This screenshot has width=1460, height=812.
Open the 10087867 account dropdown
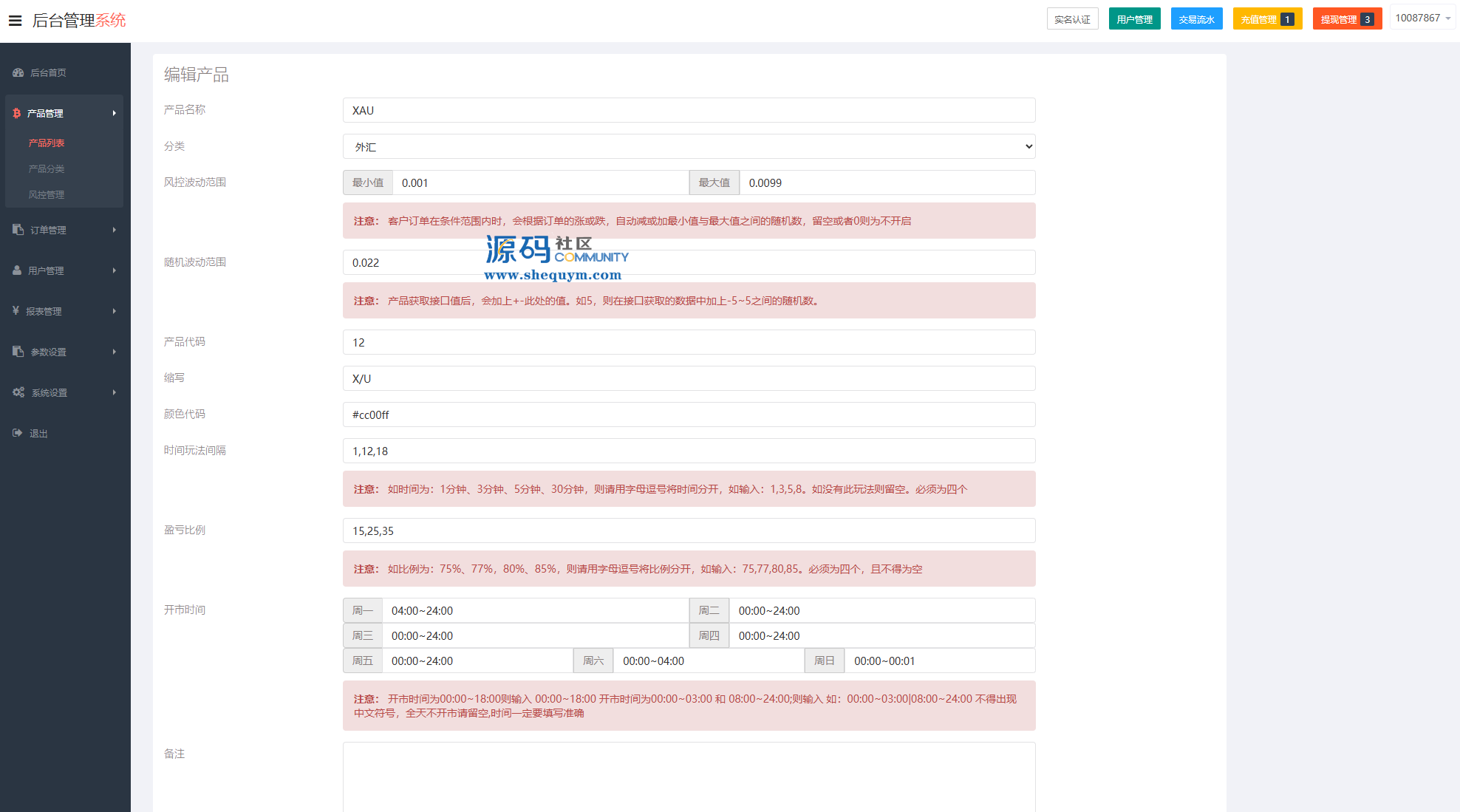click(x=1422, y=18)
